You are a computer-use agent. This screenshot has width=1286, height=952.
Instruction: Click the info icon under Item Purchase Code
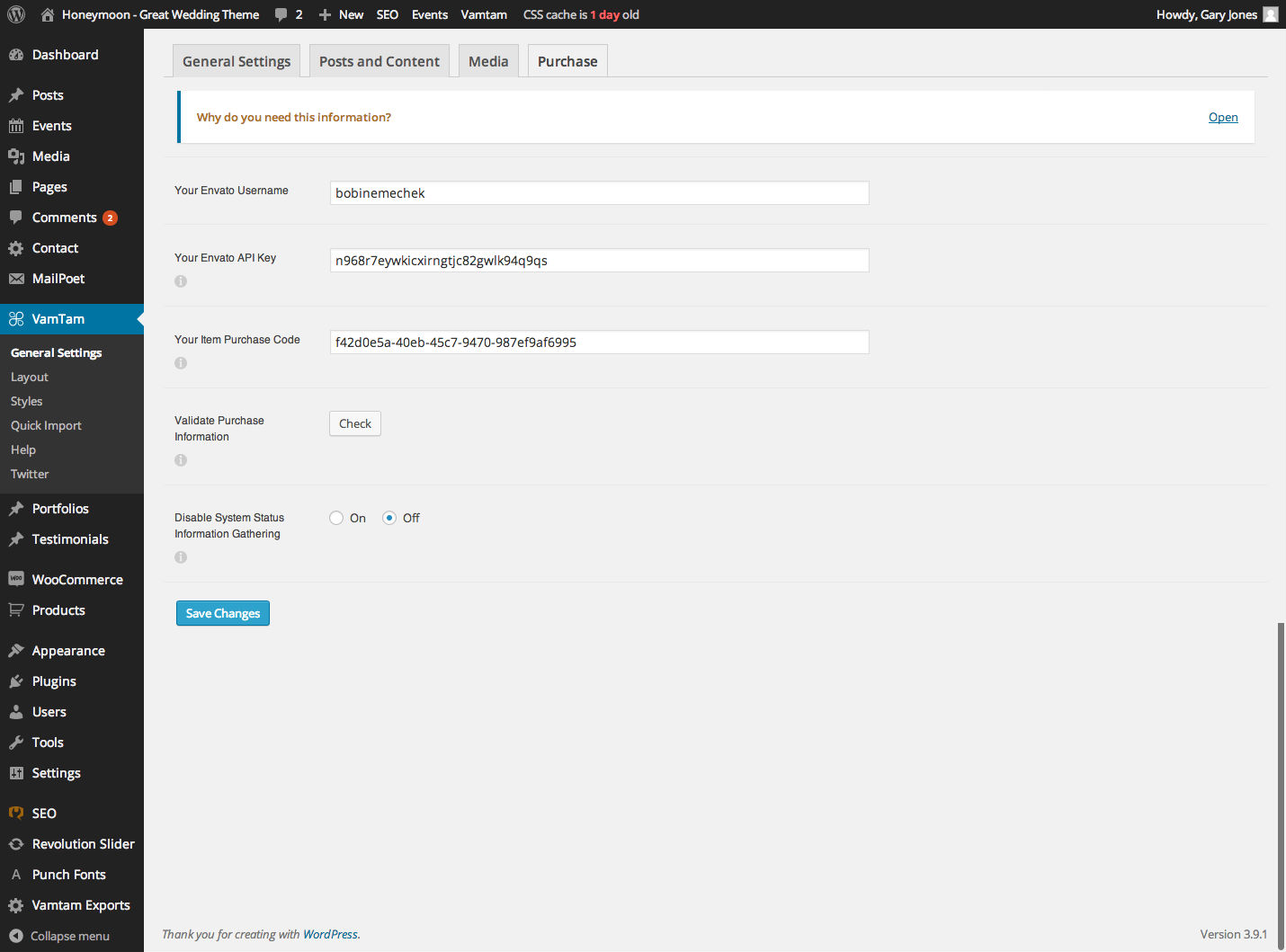tap(181, 363)
